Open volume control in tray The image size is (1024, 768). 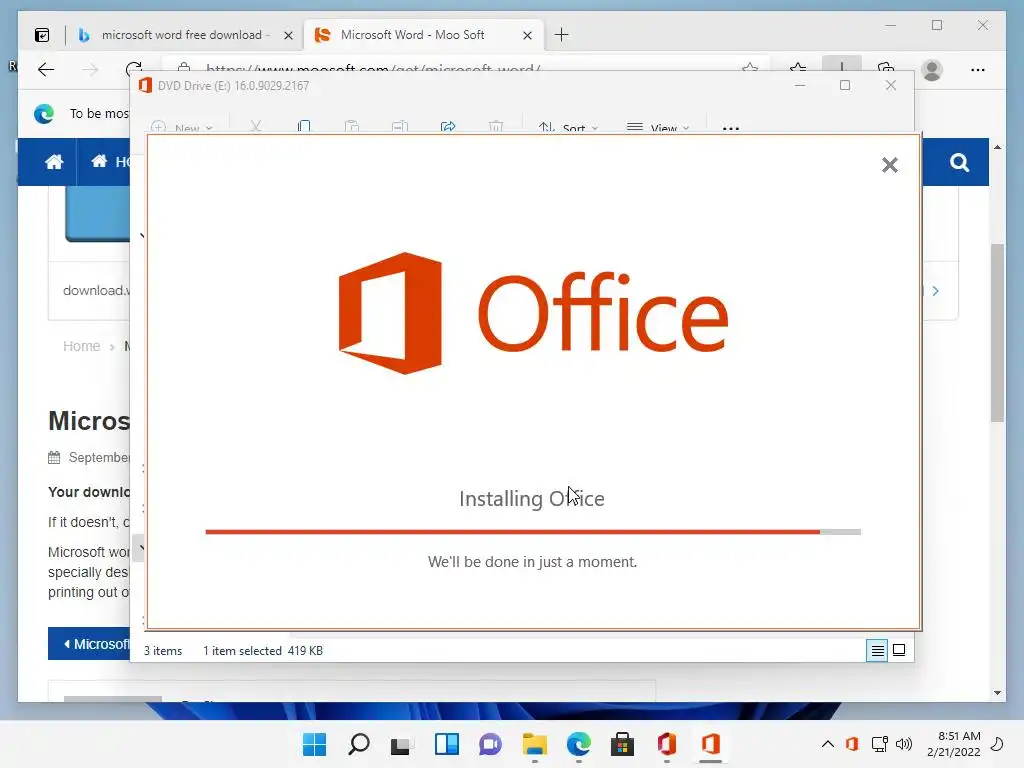coord(904,744)
